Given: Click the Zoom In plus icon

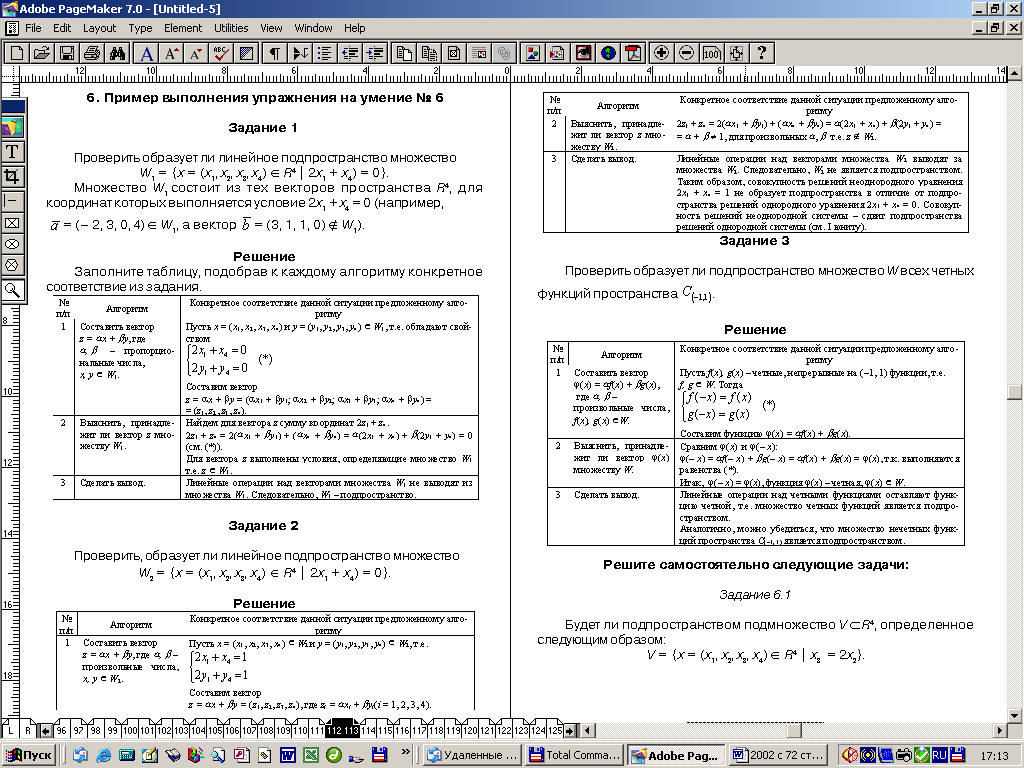Looking at the screenshot, I should pyautogui.click(x=661, y=53).
